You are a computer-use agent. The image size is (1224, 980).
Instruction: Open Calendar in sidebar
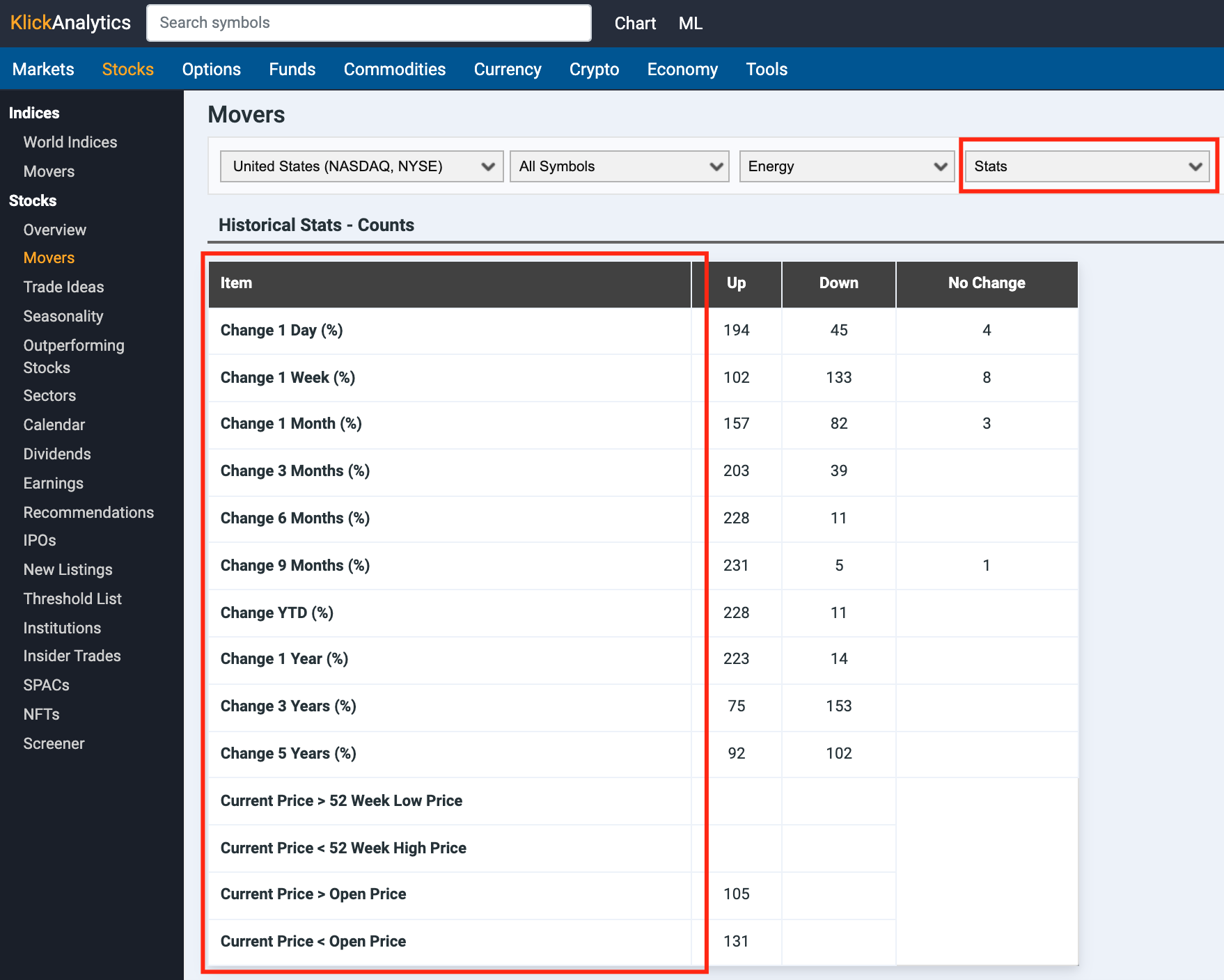point(54,425)
